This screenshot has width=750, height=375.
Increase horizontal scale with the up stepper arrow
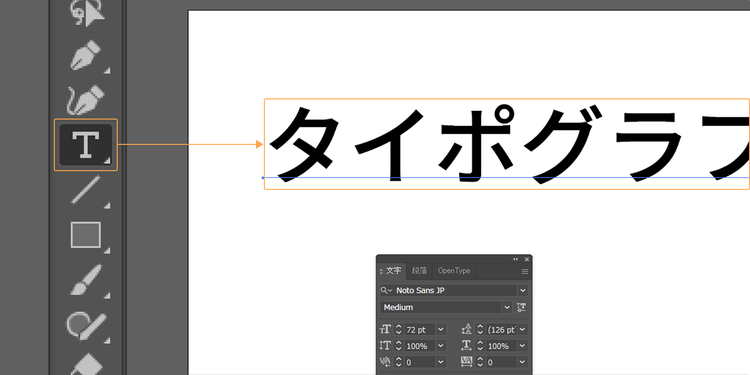click(x=480, y=343)
